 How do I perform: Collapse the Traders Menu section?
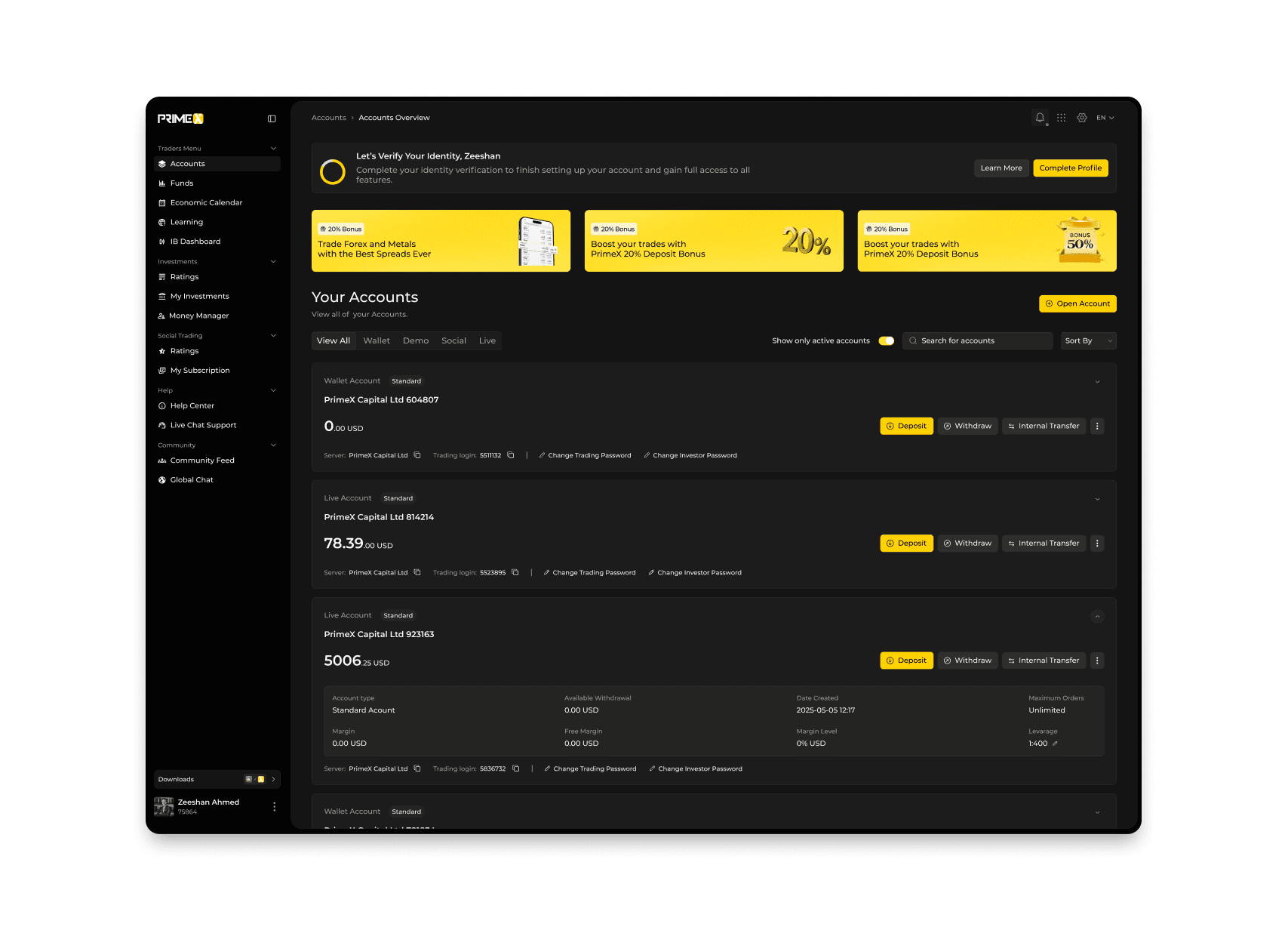click(x=273, y=149)
